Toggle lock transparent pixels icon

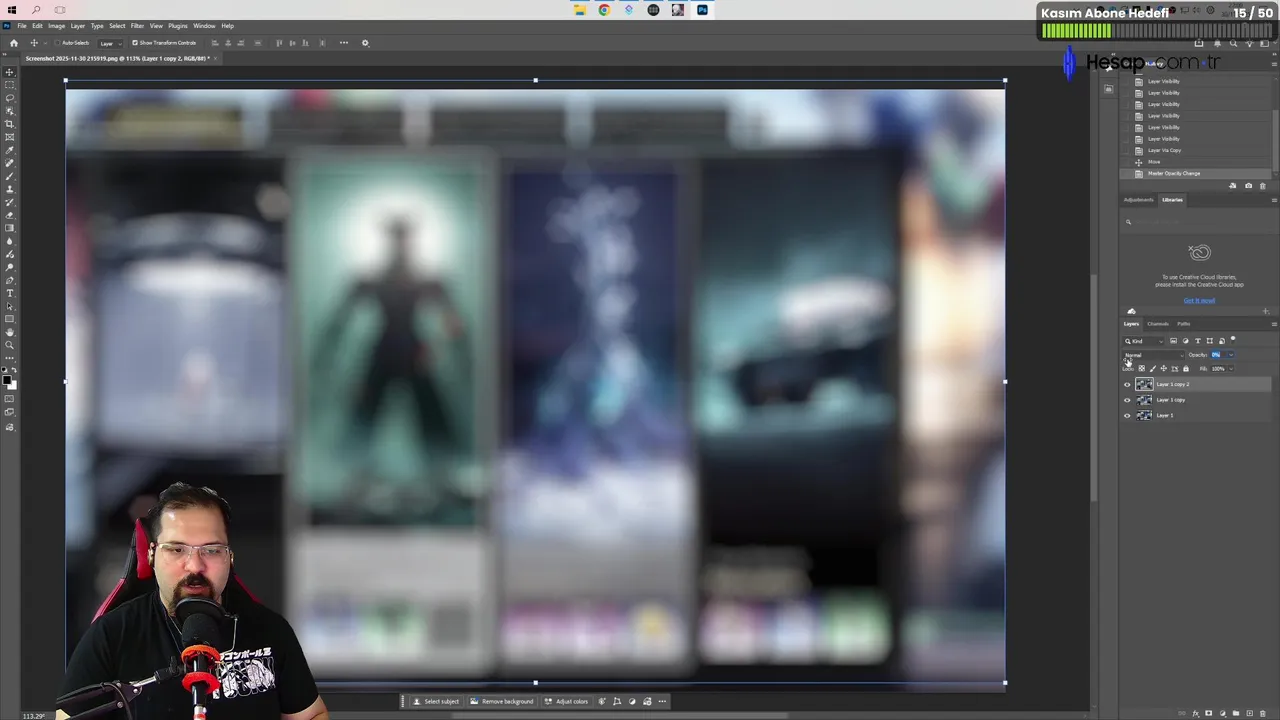coord(1141,368)
